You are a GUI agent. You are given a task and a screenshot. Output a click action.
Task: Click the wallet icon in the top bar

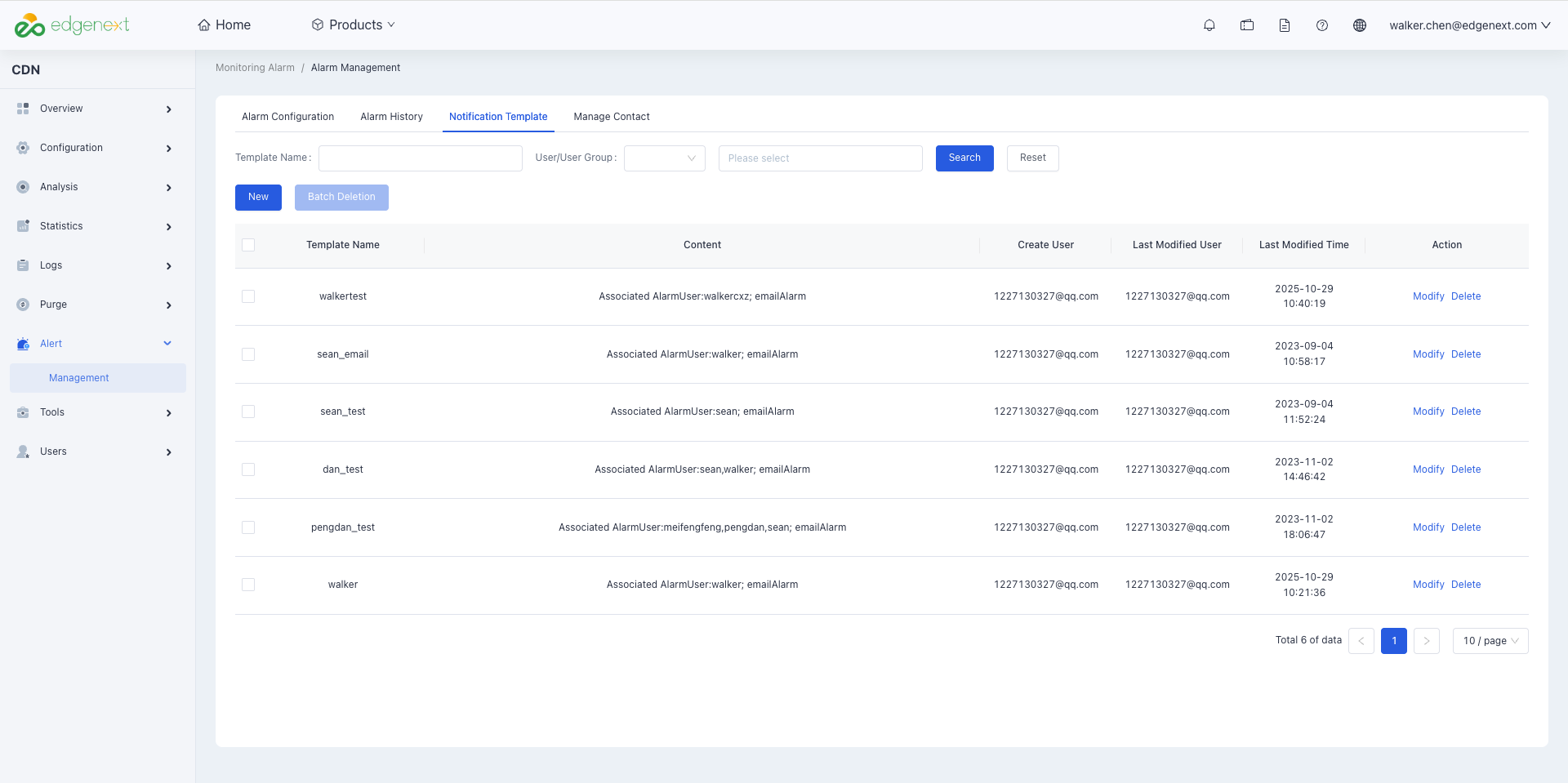click(1247, 25)
